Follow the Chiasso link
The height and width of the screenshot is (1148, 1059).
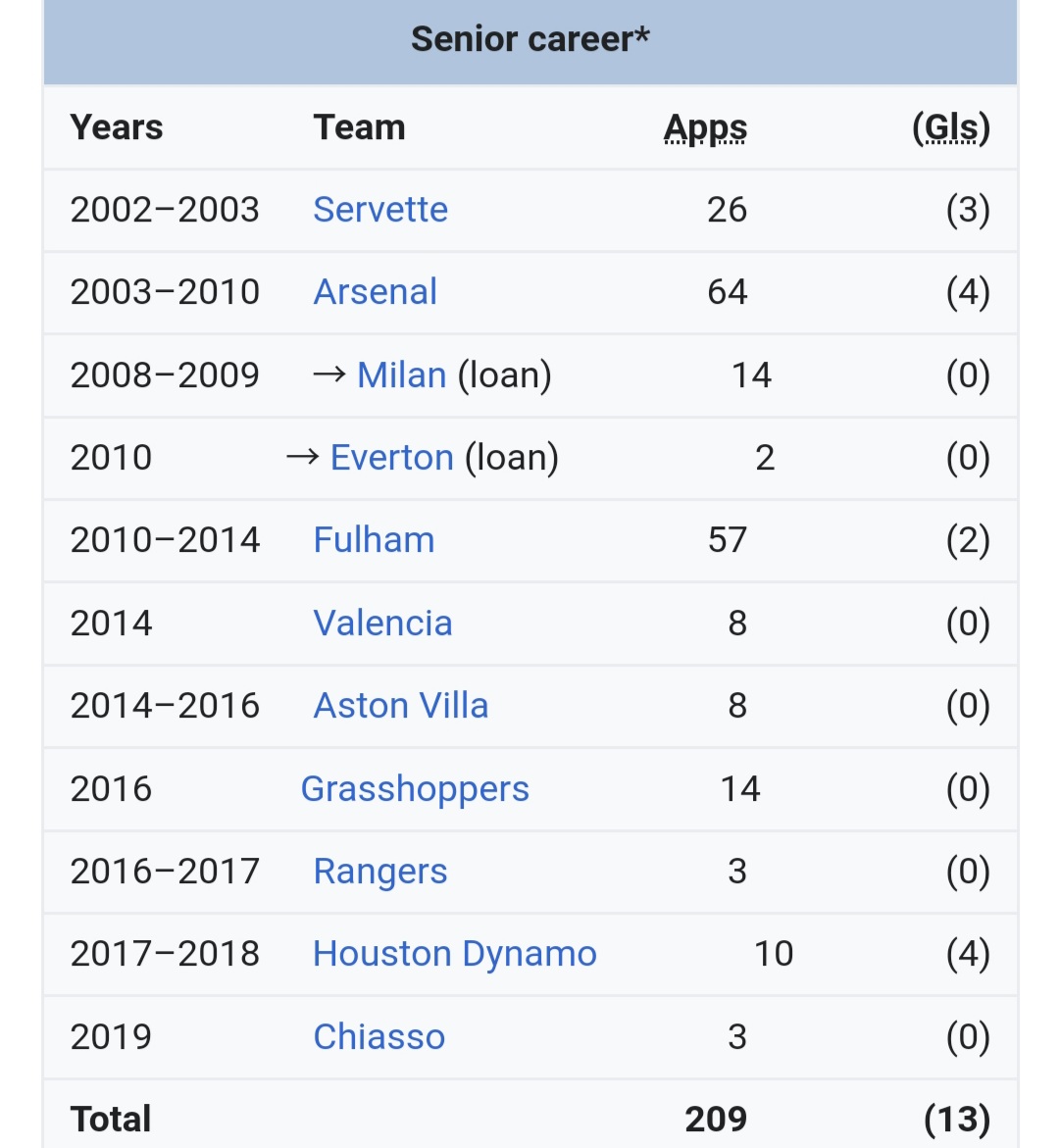[378, 1037]
